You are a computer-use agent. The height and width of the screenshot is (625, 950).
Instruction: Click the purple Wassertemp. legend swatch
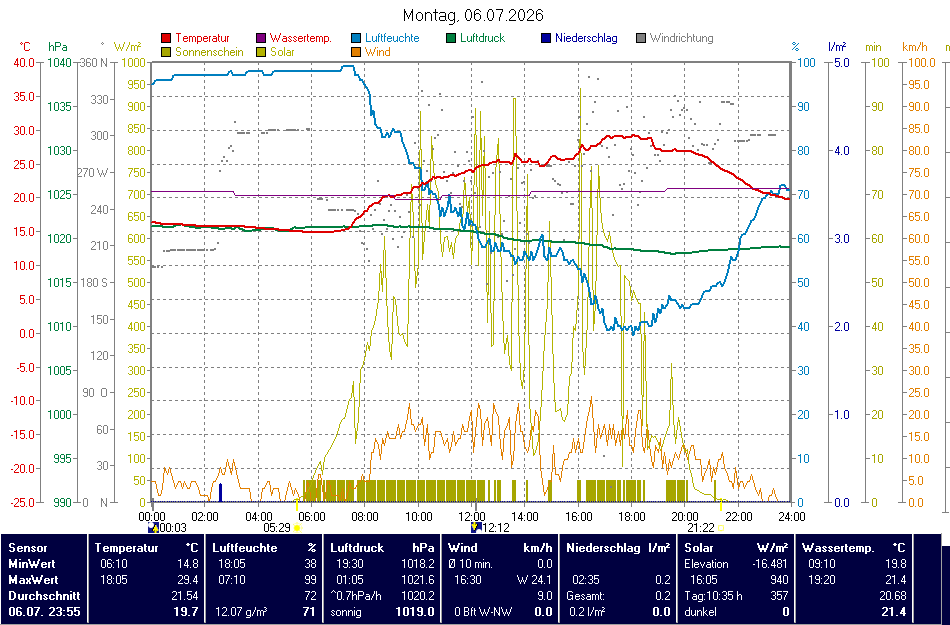click(x=261, y=38)
